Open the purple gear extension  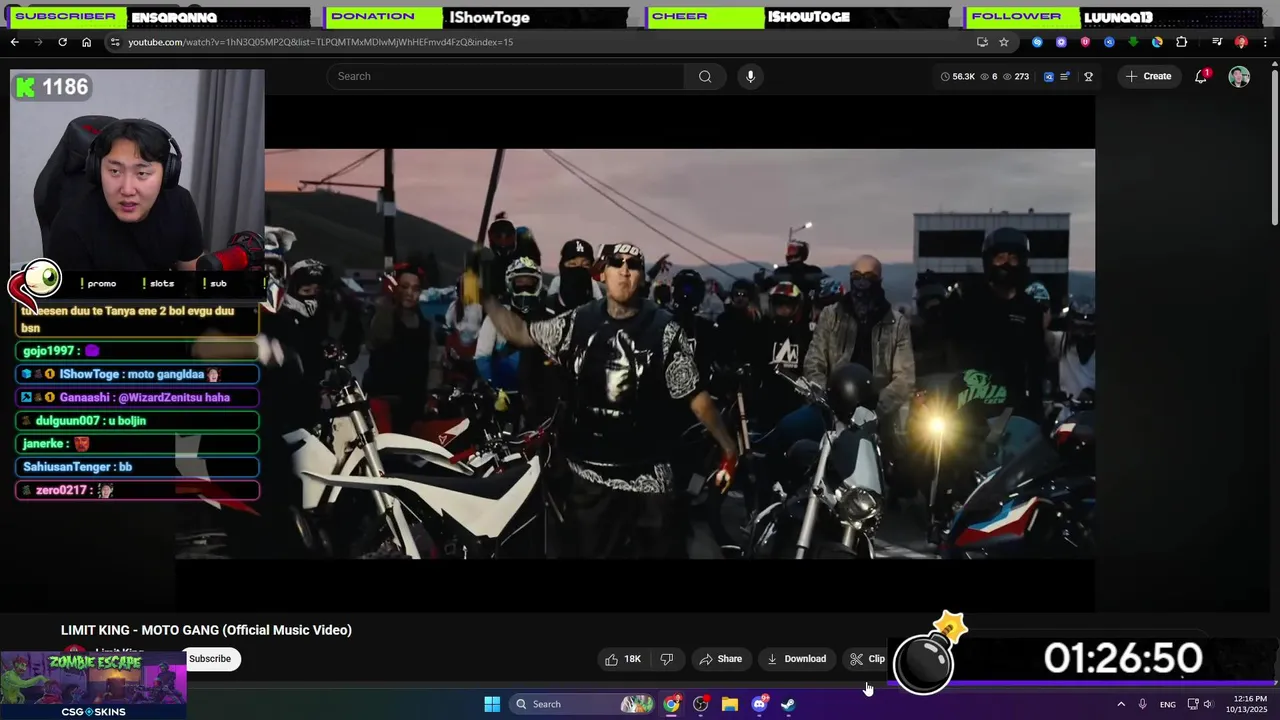[1061, 42]
